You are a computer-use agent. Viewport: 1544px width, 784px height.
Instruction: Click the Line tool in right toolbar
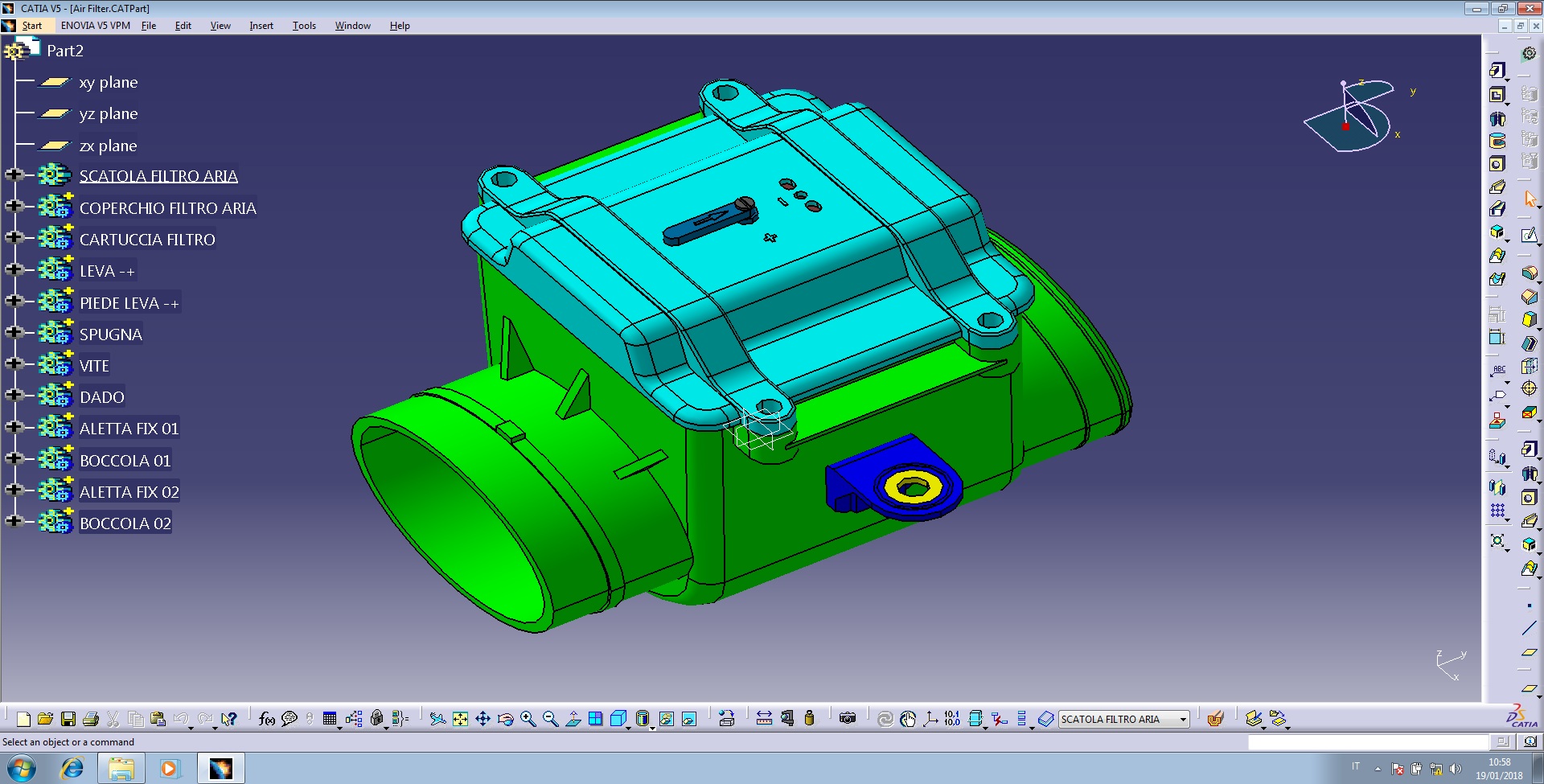1529,629
